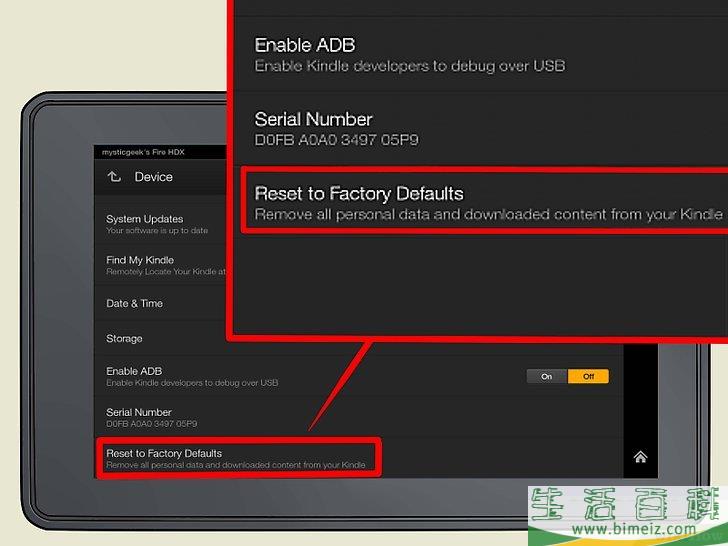
Task: Click 'Remove all personal data' text on tablet
Action: tap(236, 465)
